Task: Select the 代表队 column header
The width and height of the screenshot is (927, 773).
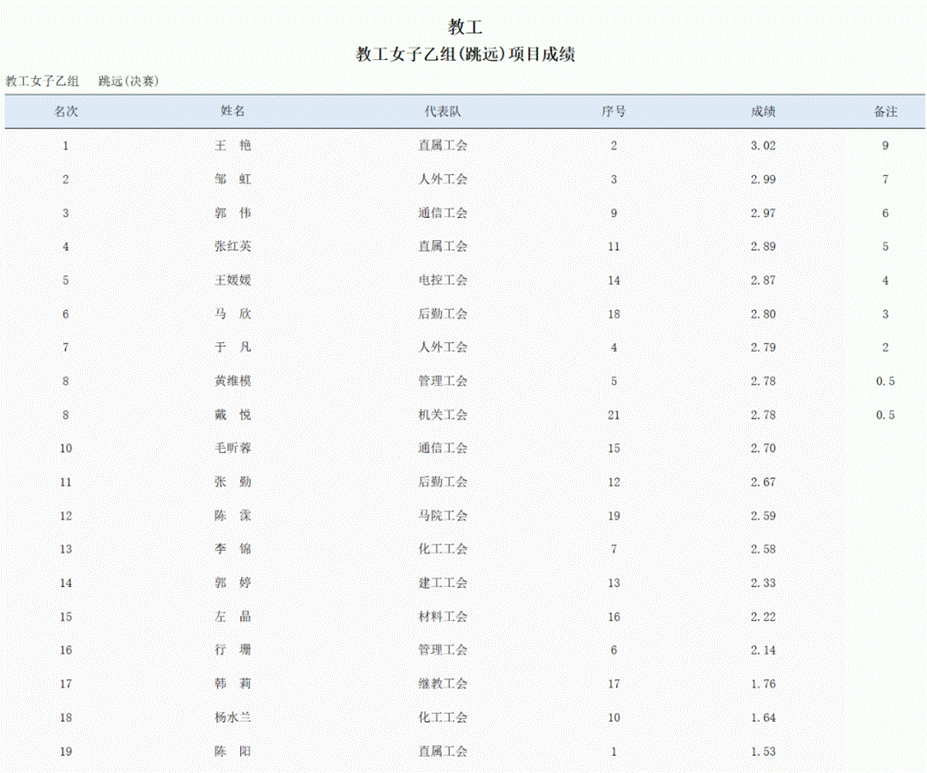Action: pos(442,112)
